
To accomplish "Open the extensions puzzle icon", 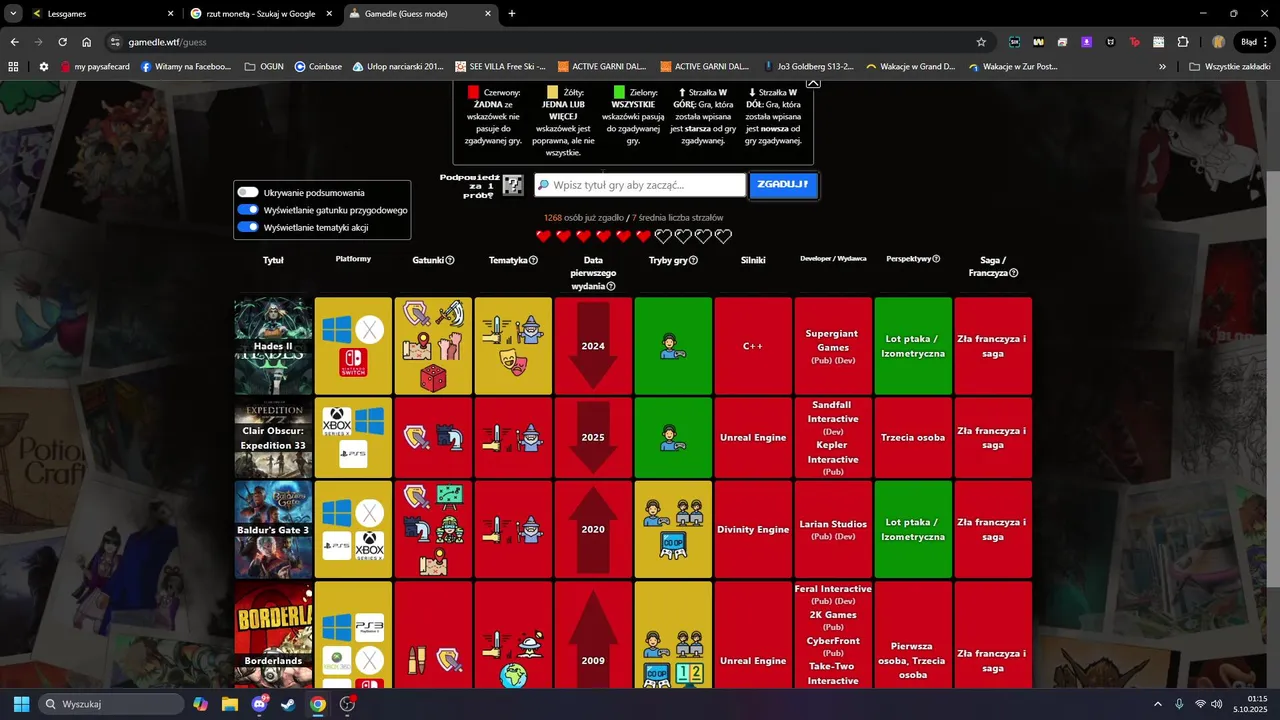I will [1183, 42].
